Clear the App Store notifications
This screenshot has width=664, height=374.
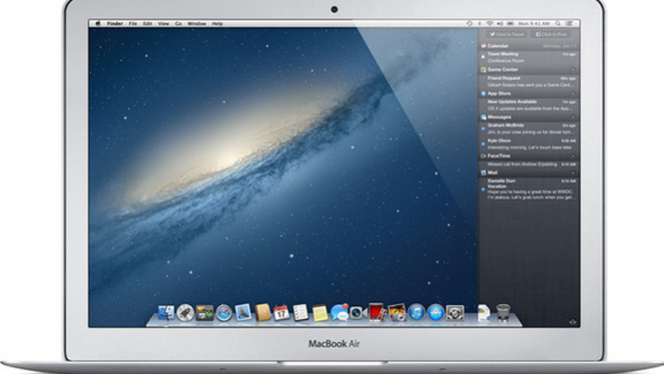(x=573, y=93)
